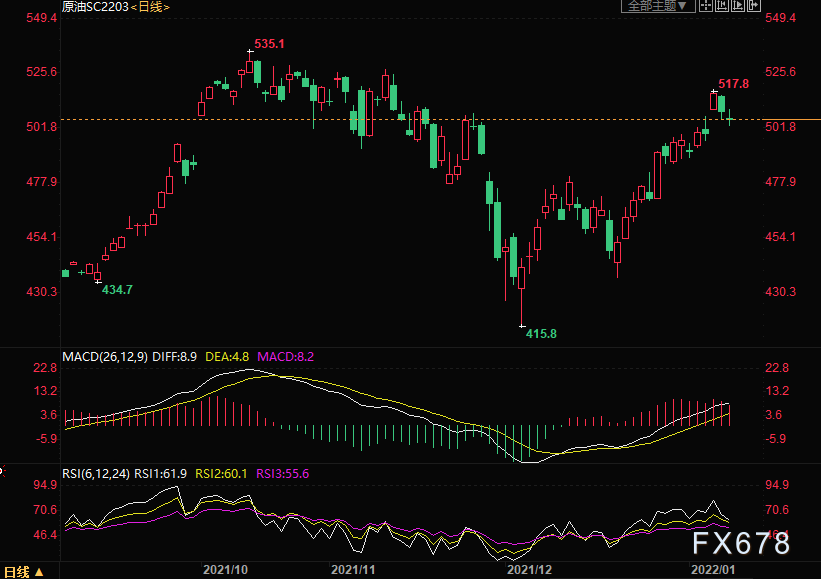Click the 549.4 label on the left price axis
Screen dimensions: 821x579
pyautogui.click(x=42, y=18)
